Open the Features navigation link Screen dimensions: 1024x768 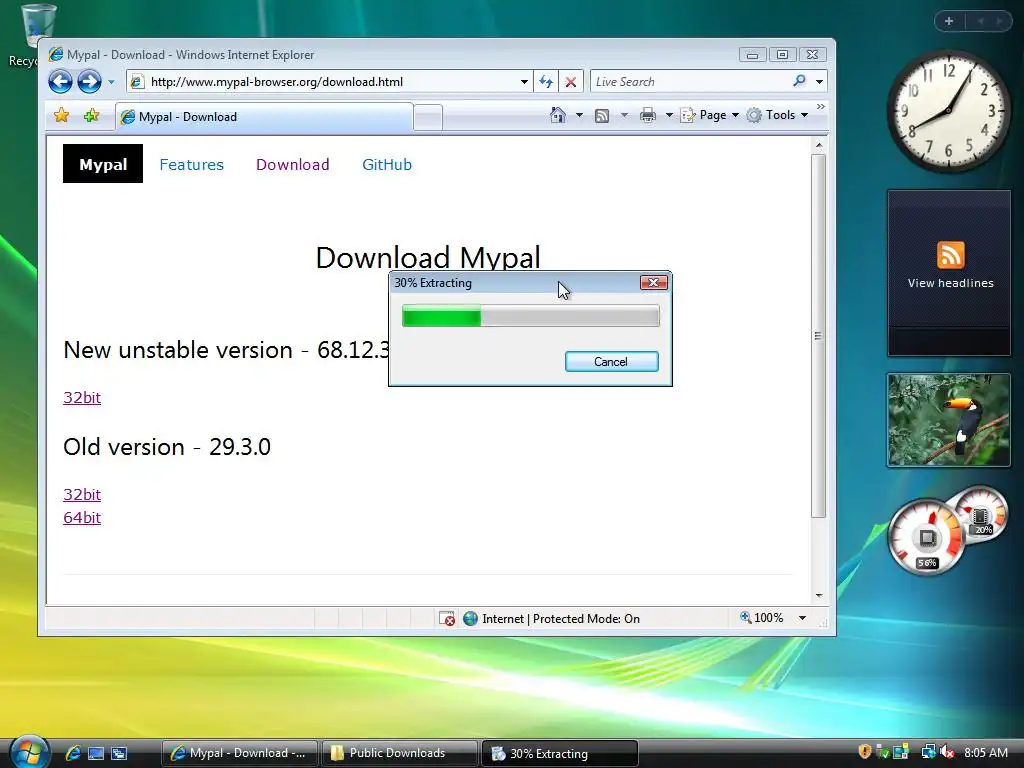(191, 165)
